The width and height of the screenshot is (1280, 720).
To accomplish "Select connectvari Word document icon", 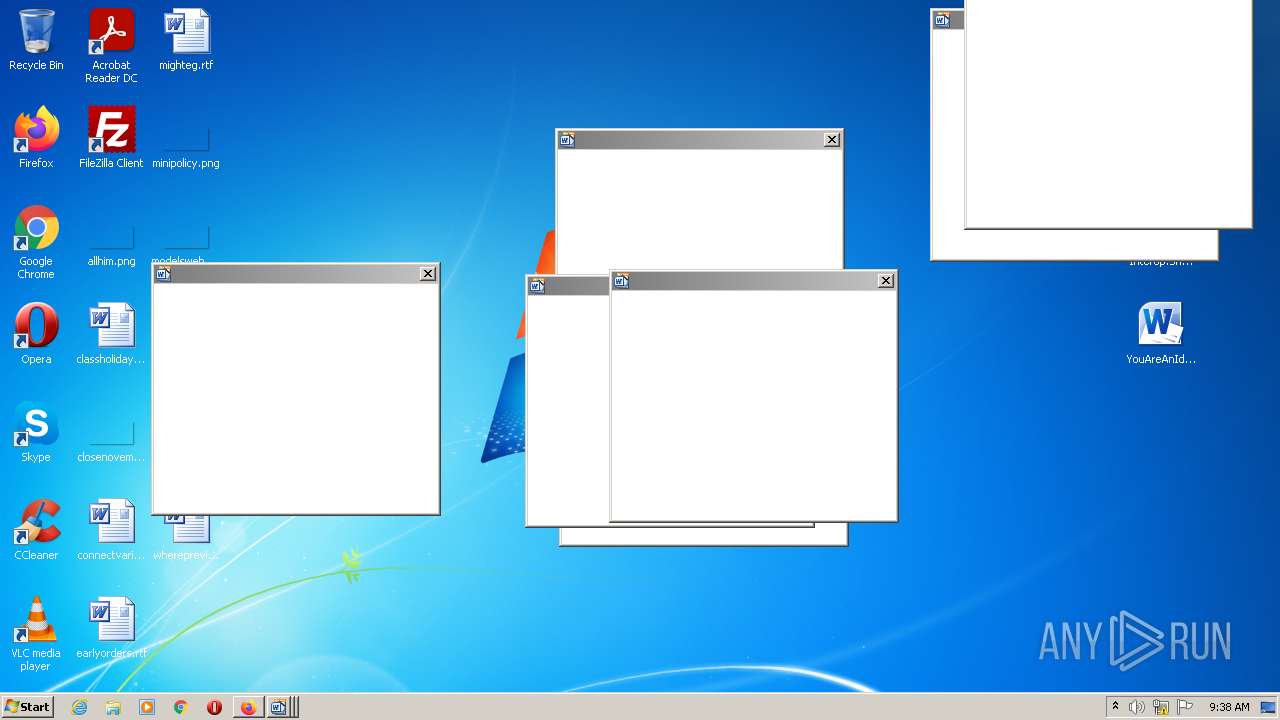I will pos(111,530).
